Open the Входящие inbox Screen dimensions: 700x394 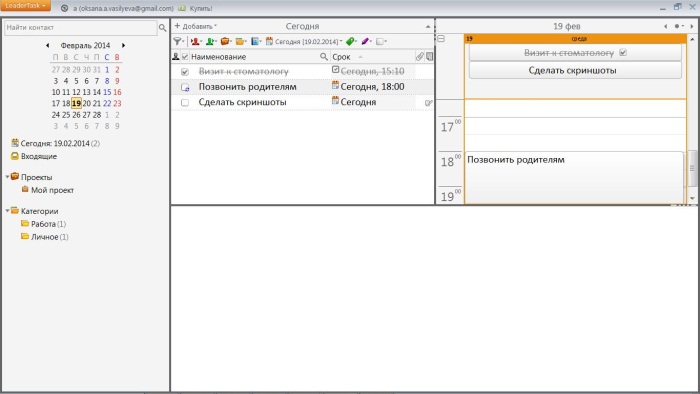pyautogui.click(x=34, y=156)
